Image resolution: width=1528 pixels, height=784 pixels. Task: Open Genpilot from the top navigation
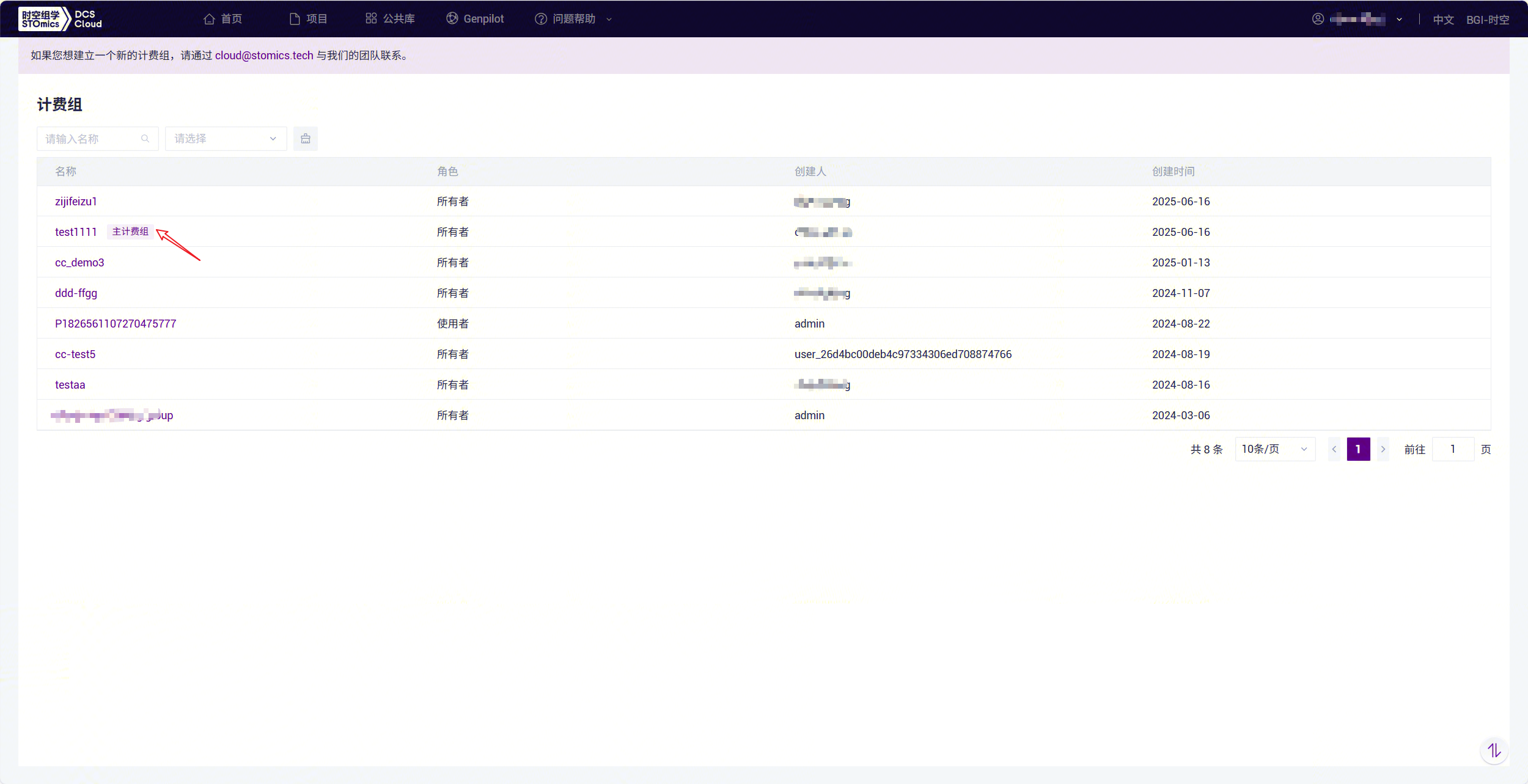point(475,19)
